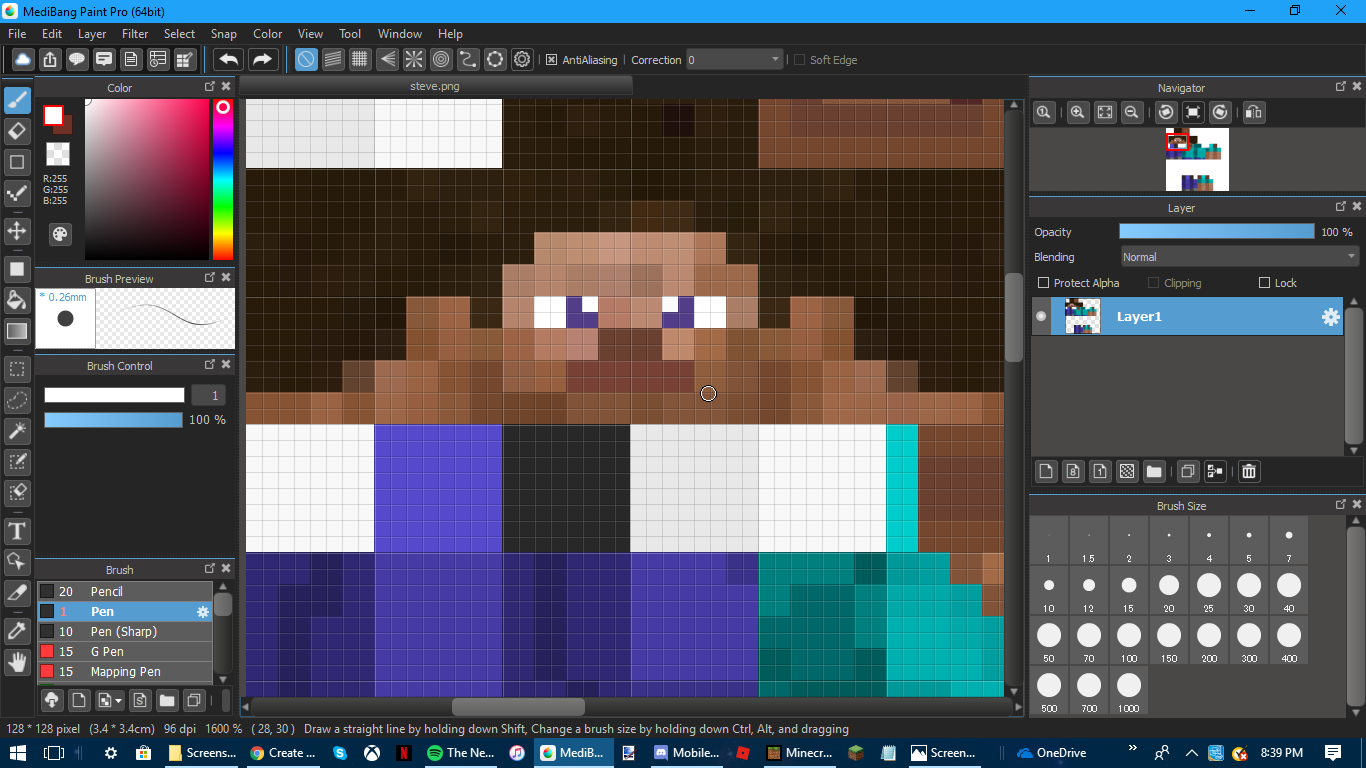The image size is (1366, 768).
Task: Select the Eyedropper tool
Action: click(17, 630)
